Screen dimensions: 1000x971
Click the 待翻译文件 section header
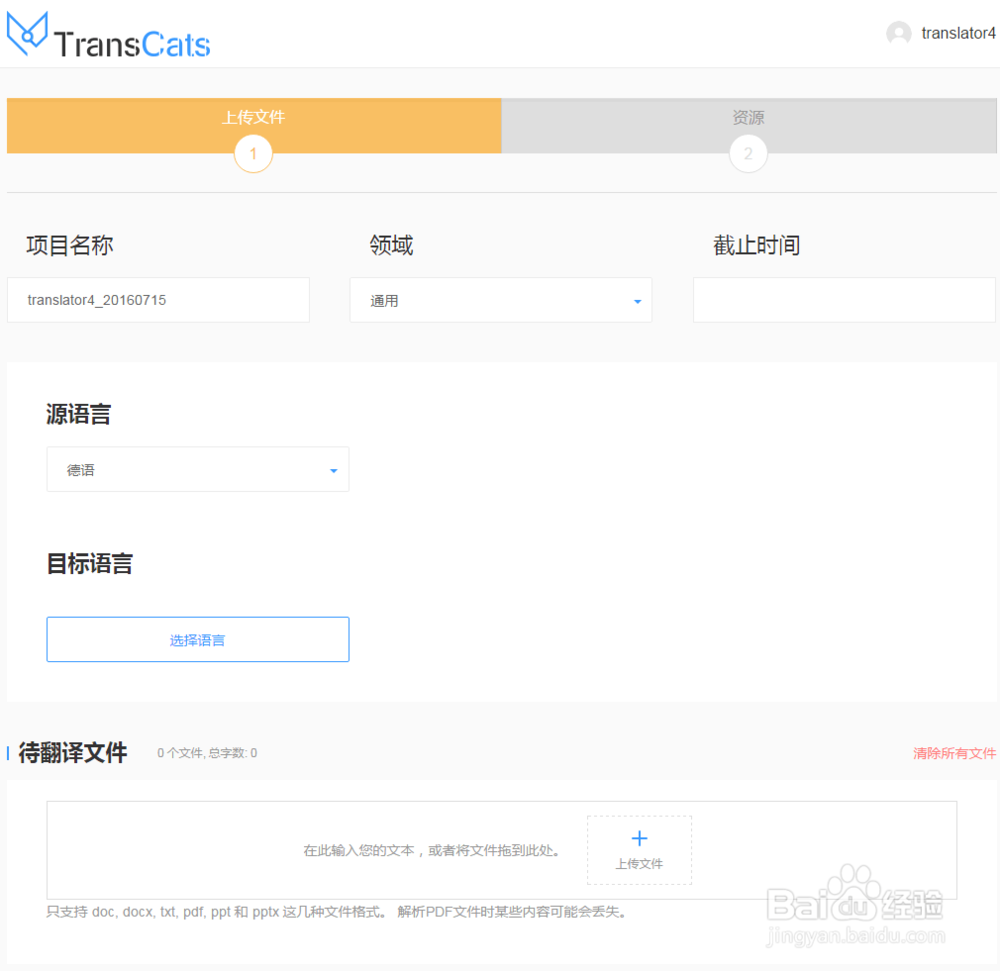[x=73, y=753]
